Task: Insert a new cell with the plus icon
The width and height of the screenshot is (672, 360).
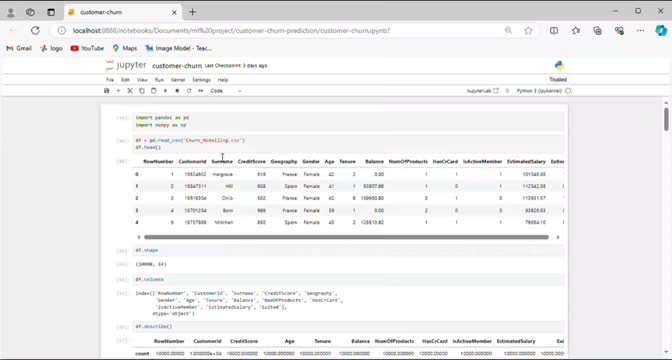Action: click(118, 91)
